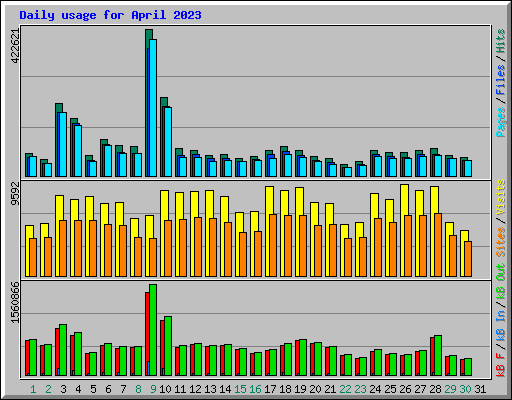Click the green kB Out bar for day 28
The height and width of the screenshot is (400, 512).
pos(438,356)
